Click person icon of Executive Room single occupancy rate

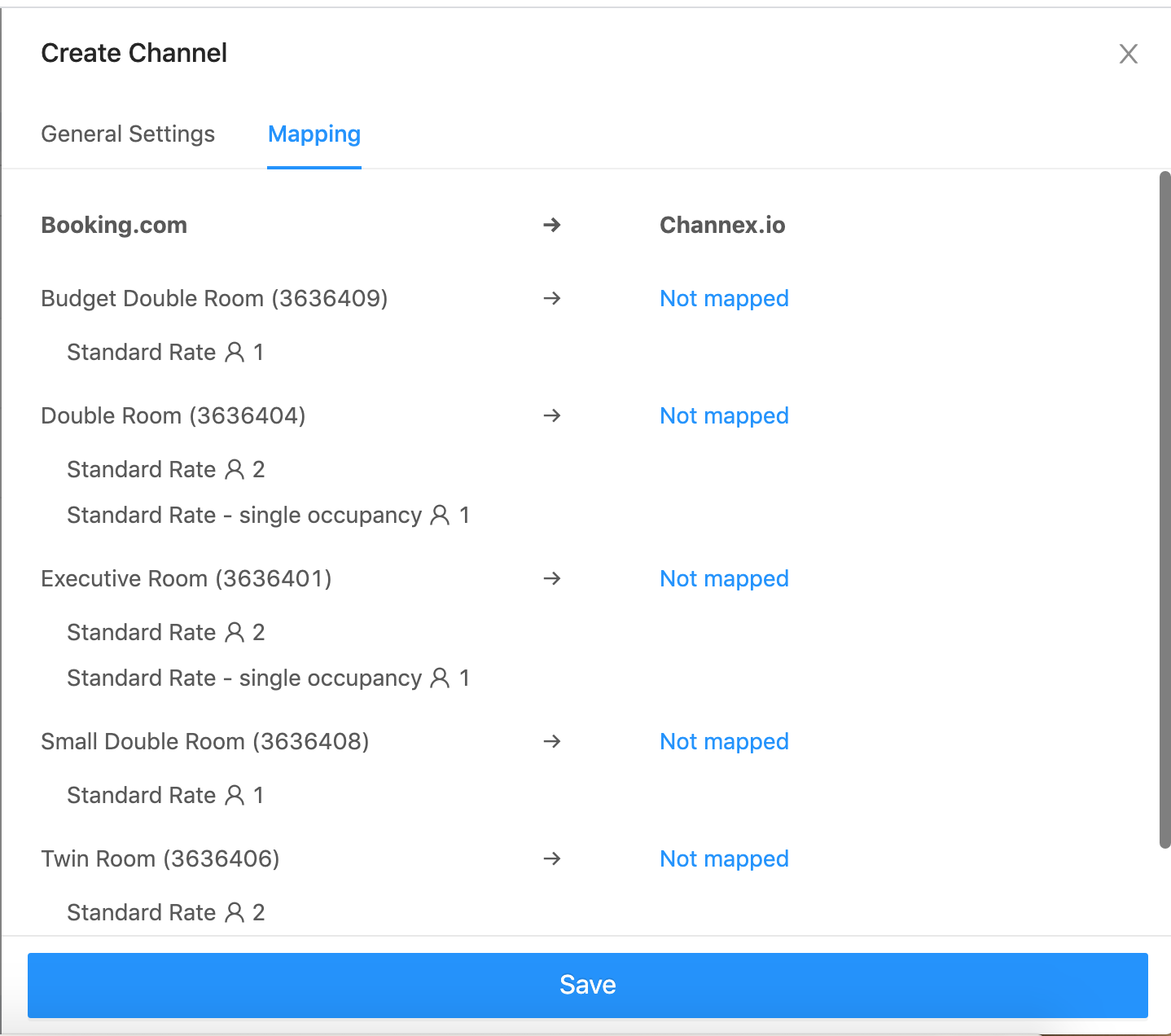tap(440, 678)
